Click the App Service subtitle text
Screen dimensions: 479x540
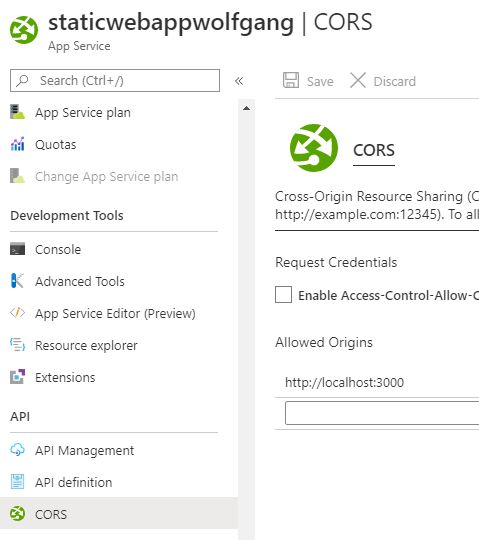pyautogui.click(x=79, y=46)
